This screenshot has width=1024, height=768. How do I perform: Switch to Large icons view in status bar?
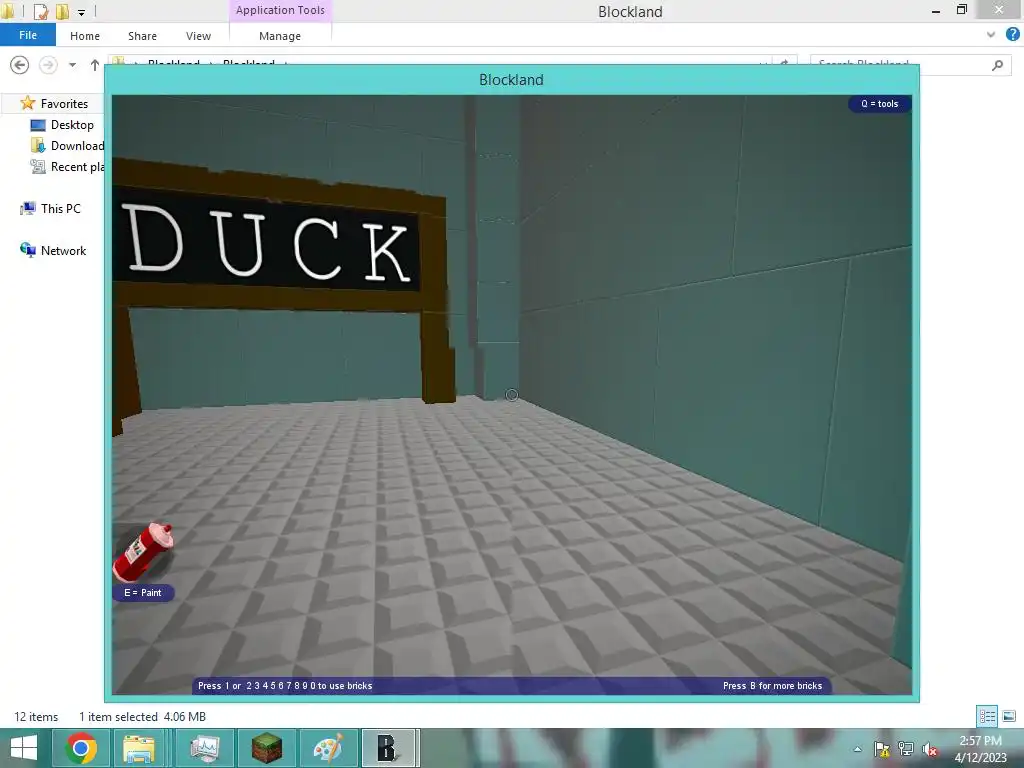click(1009, 716)
